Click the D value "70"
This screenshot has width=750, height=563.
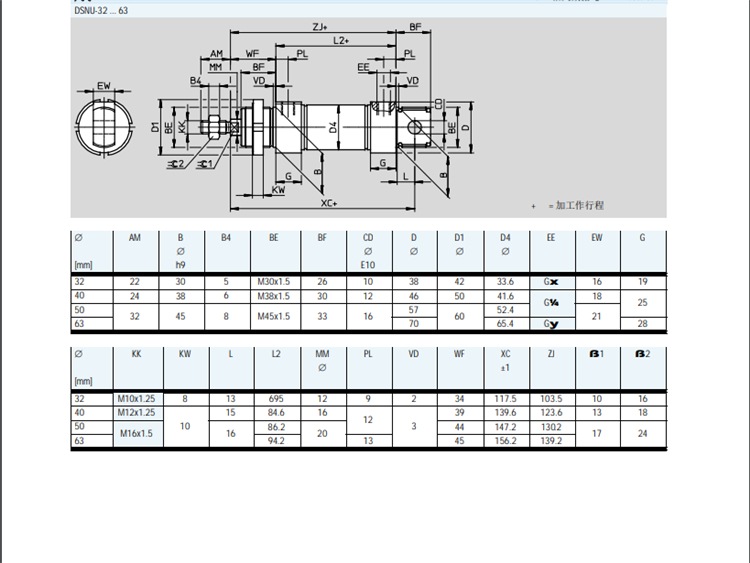414,324
